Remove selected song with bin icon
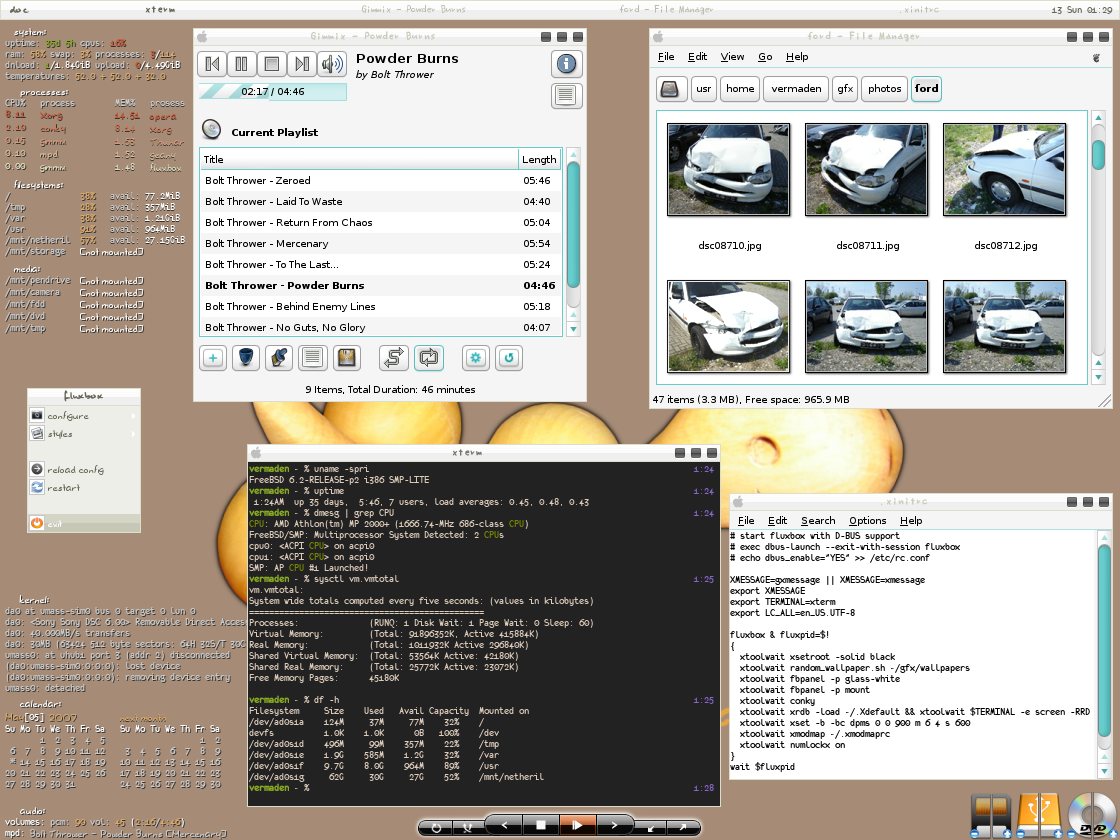The height and width of the screenshot is (840, 1120). (246, 358)
